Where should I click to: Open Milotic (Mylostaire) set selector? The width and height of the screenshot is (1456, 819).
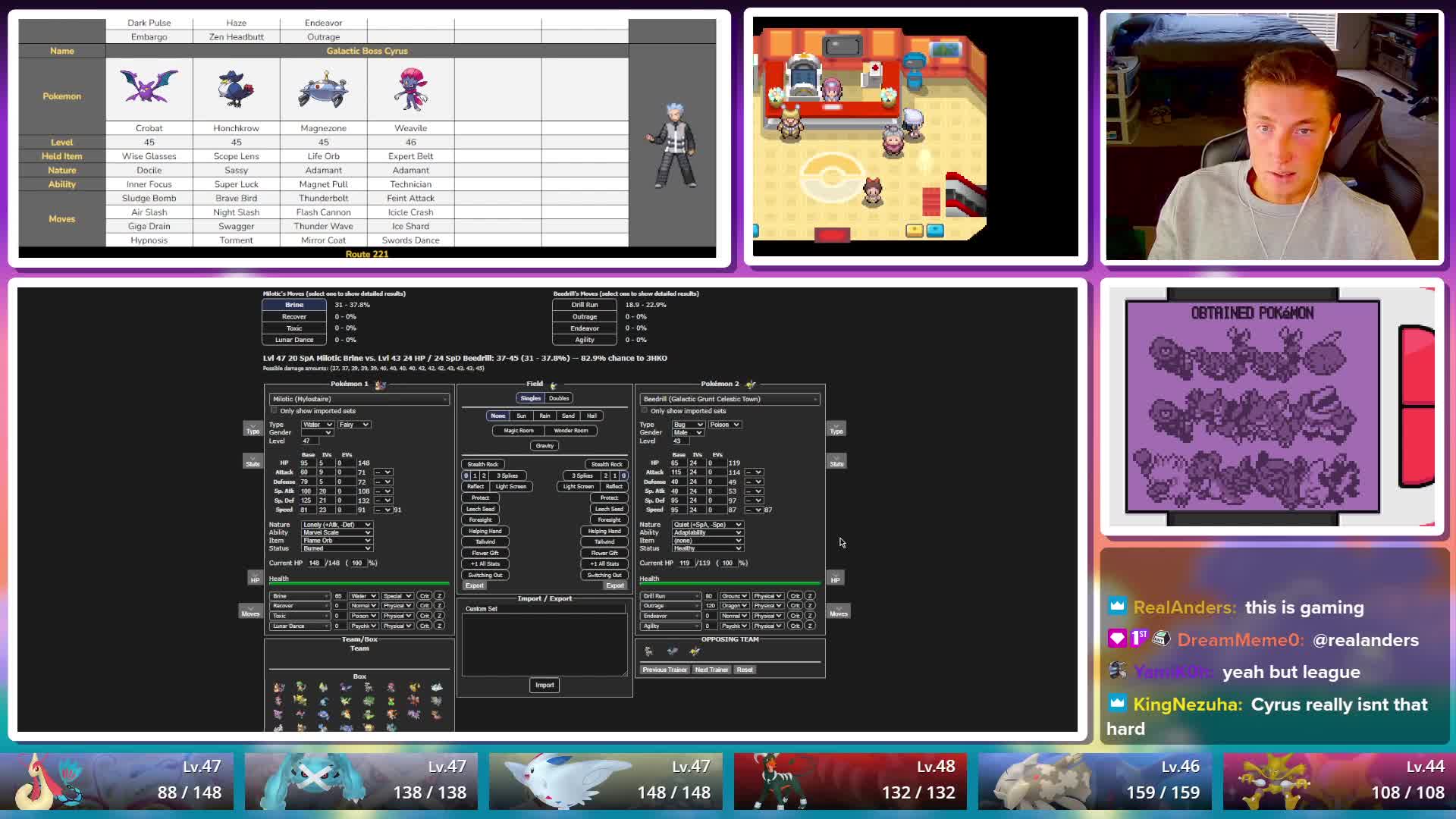click(x=359, y=399)
